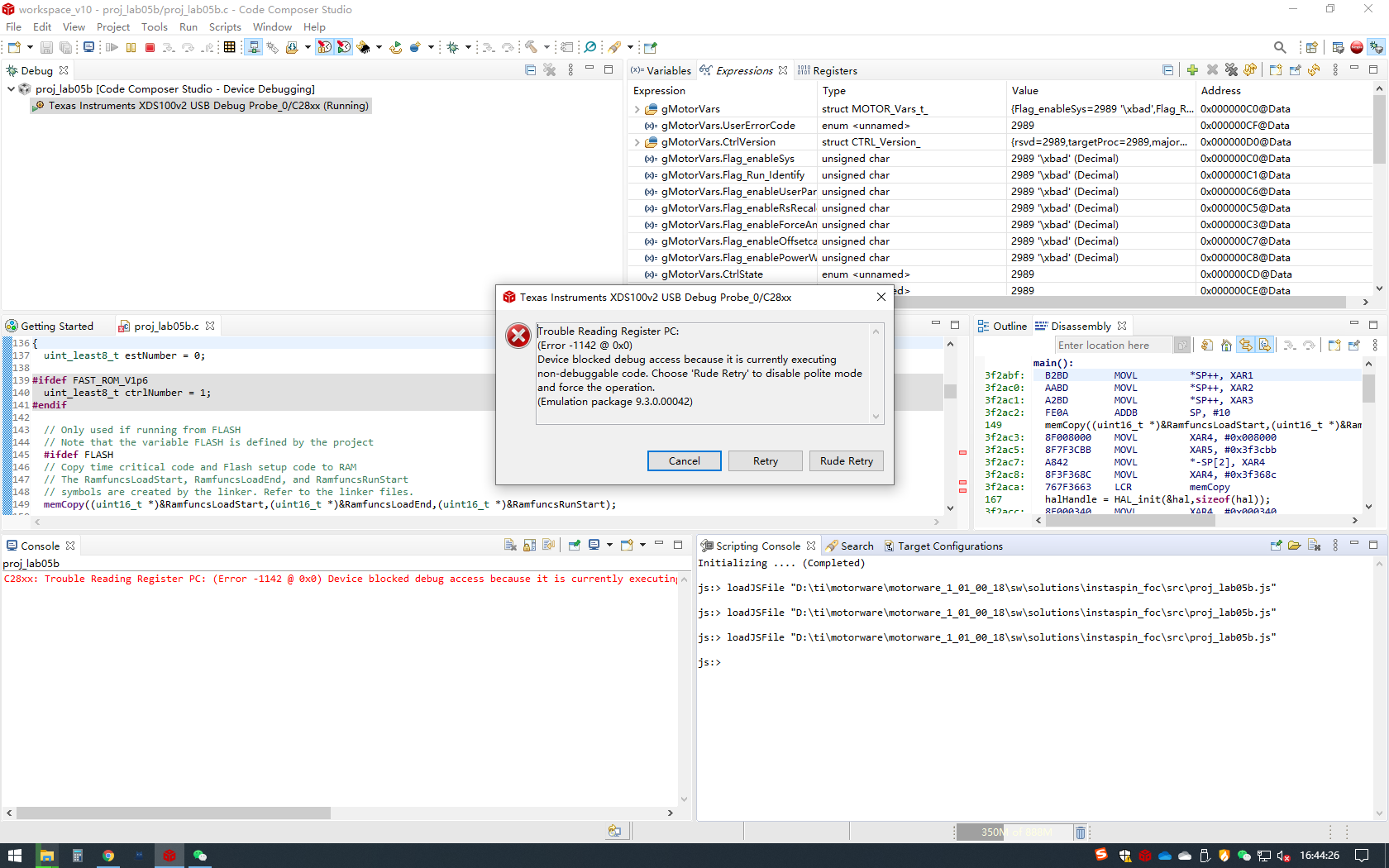Open Build hammer dropdown arrow
1389x868 pixels.
pos(547,48)
